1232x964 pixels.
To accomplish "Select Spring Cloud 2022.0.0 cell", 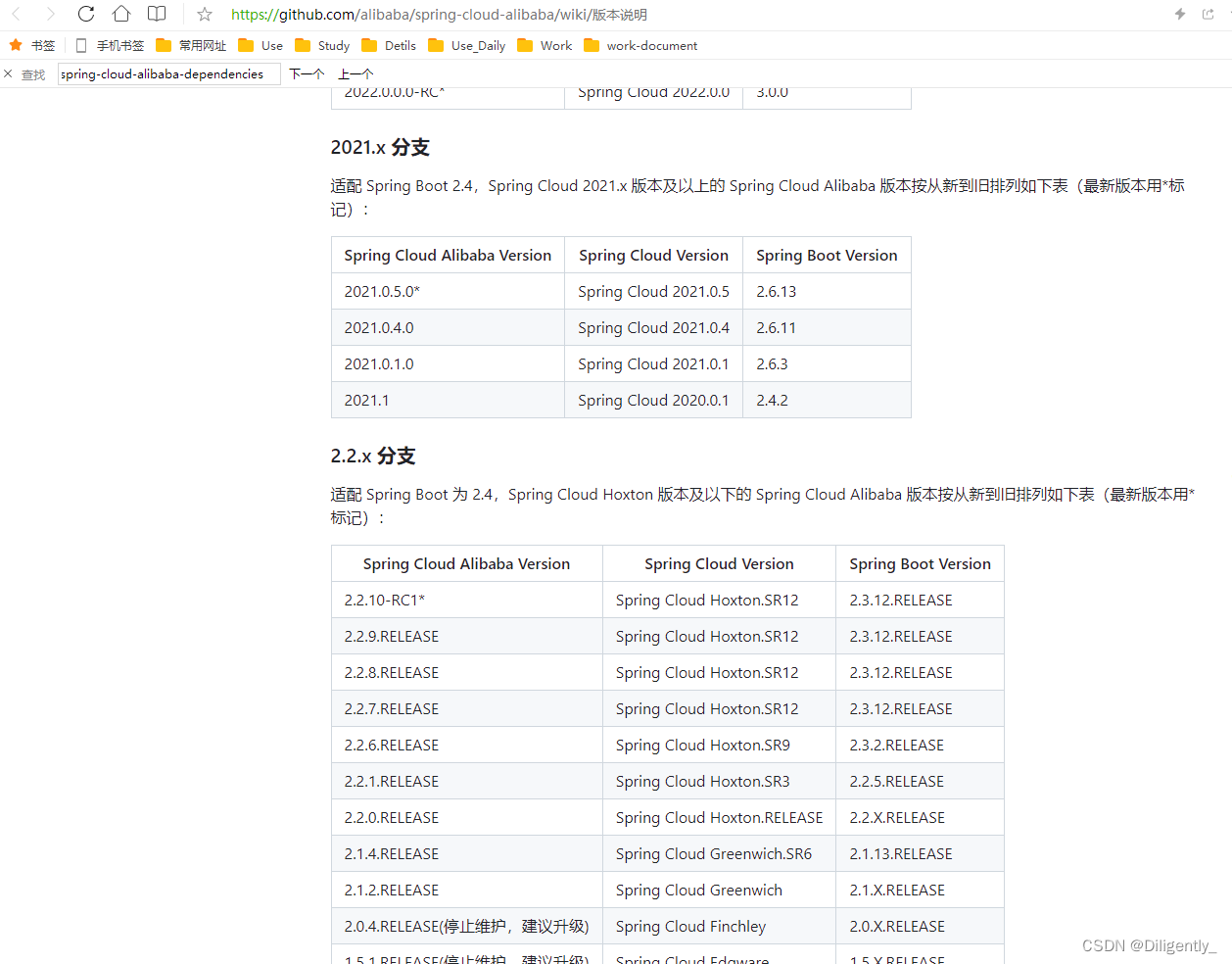I will tap(653, 98).
